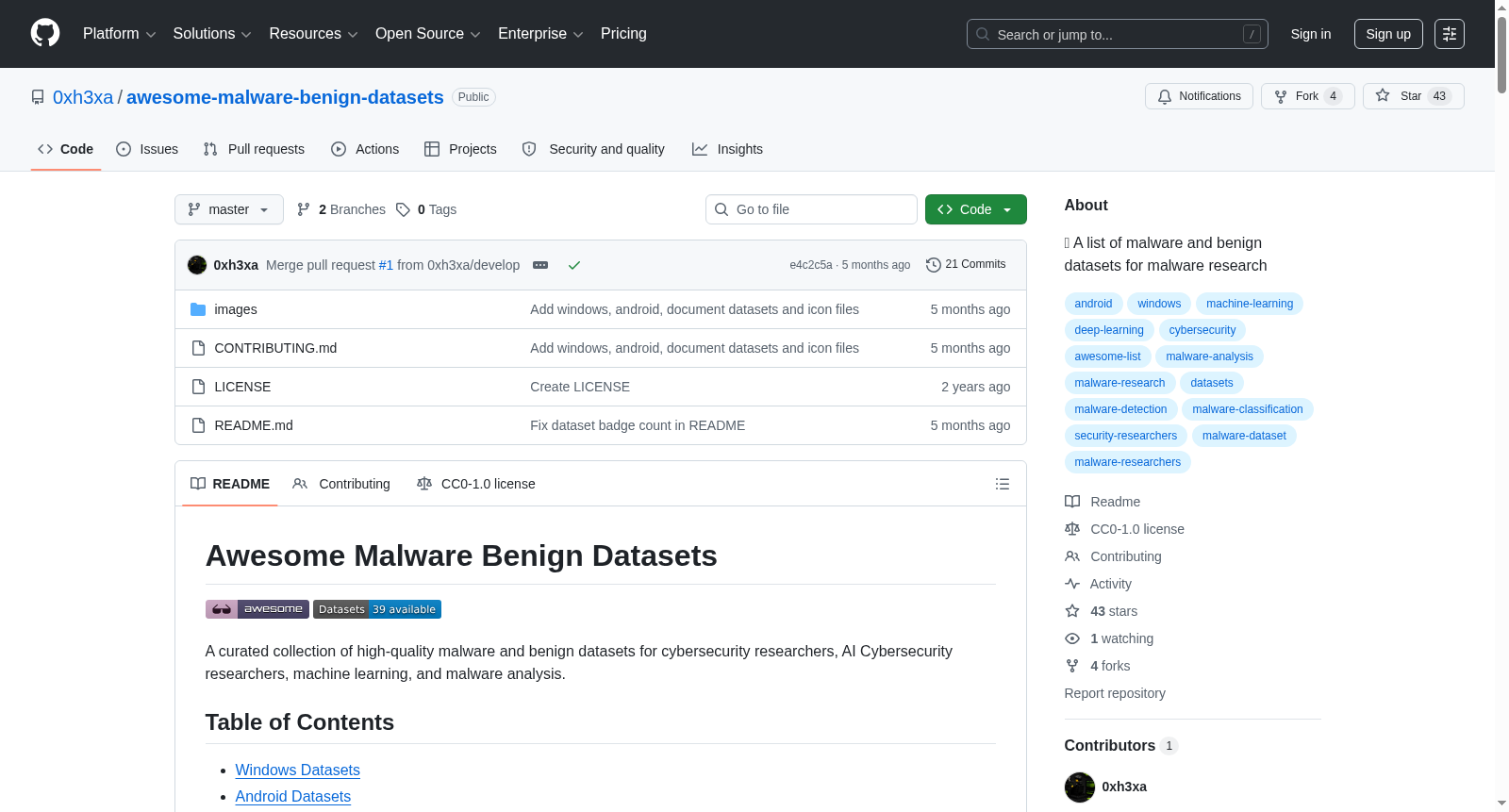Open the Windows Datasets link
The image size is (1509, 812).
click(x=297, y=771)
